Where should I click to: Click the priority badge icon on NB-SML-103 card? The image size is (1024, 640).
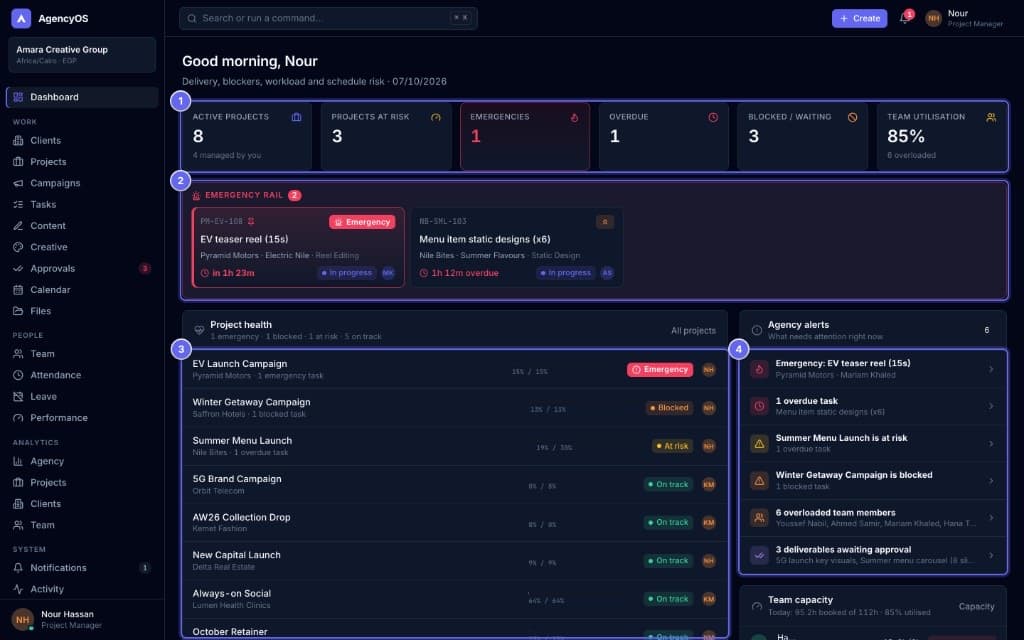click(605, 222)
